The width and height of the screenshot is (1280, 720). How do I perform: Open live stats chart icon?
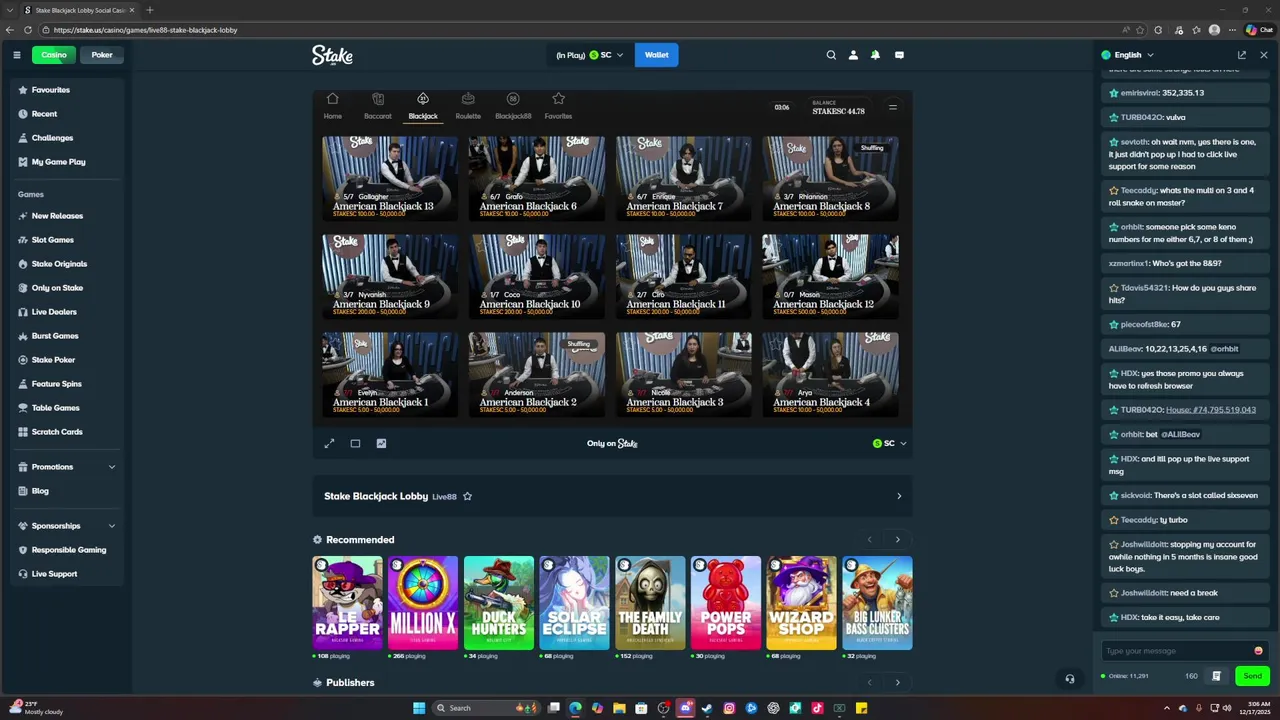click(381, 443)
